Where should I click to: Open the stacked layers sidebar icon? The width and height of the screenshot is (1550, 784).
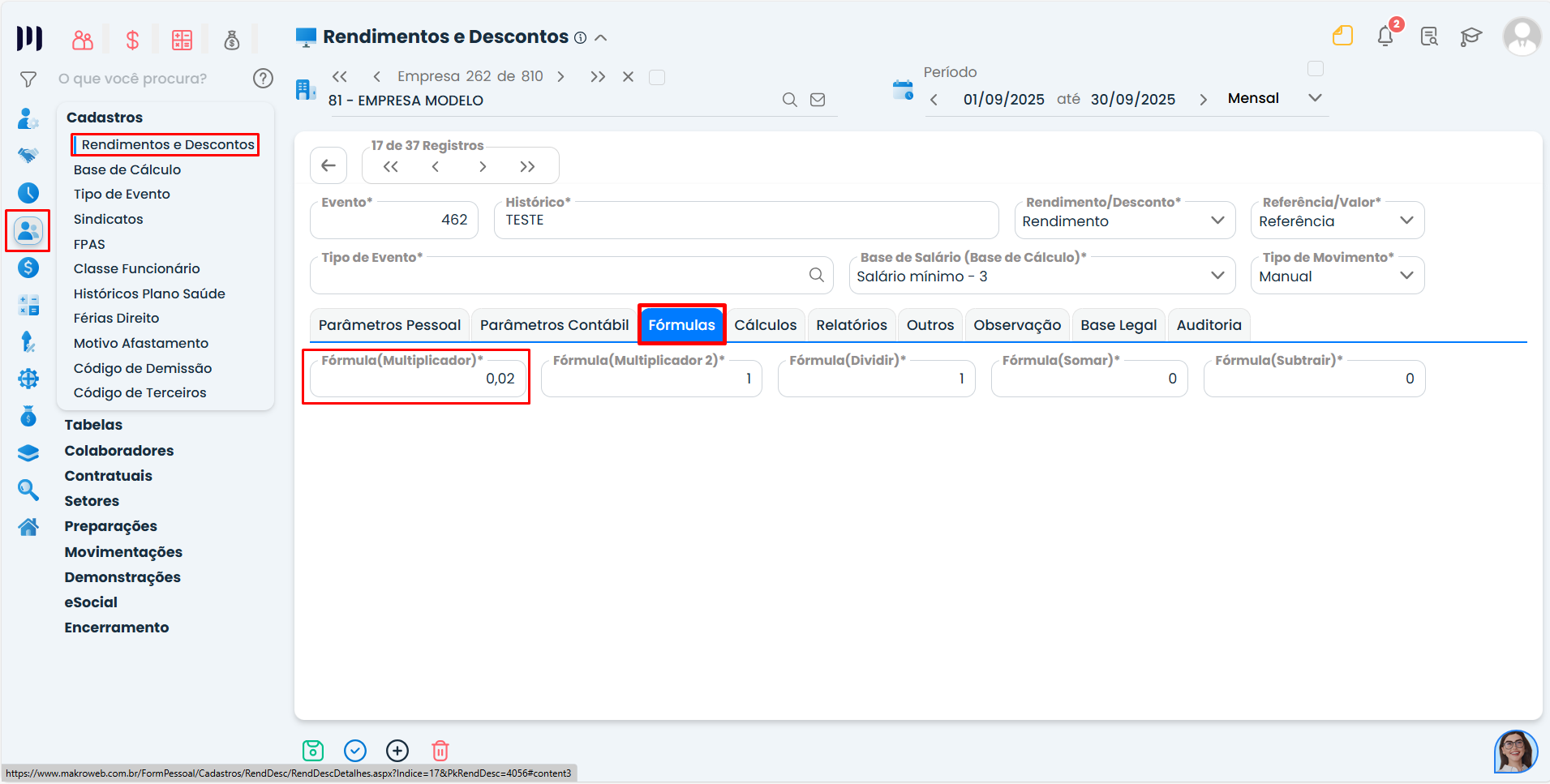point(28,452)
